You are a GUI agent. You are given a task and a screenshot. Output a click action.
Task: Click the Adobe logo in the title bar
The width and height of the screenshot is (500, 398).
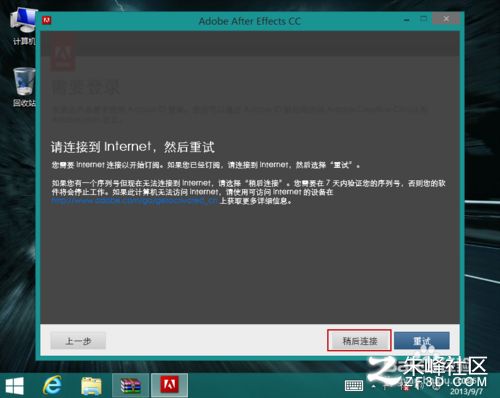[x=47, y=20]
